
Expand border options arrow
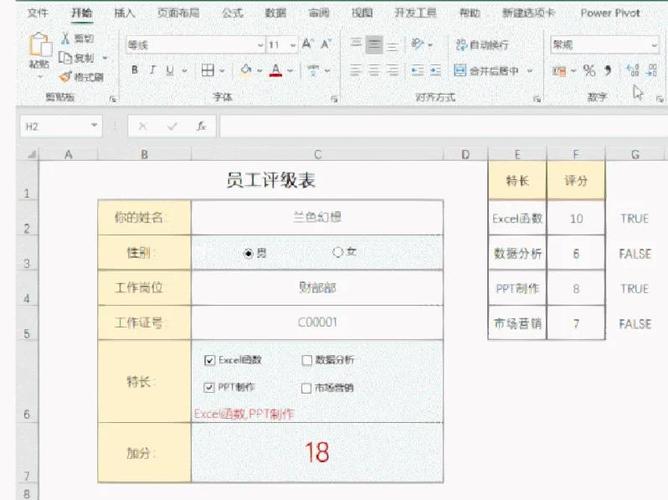point(222,70)
